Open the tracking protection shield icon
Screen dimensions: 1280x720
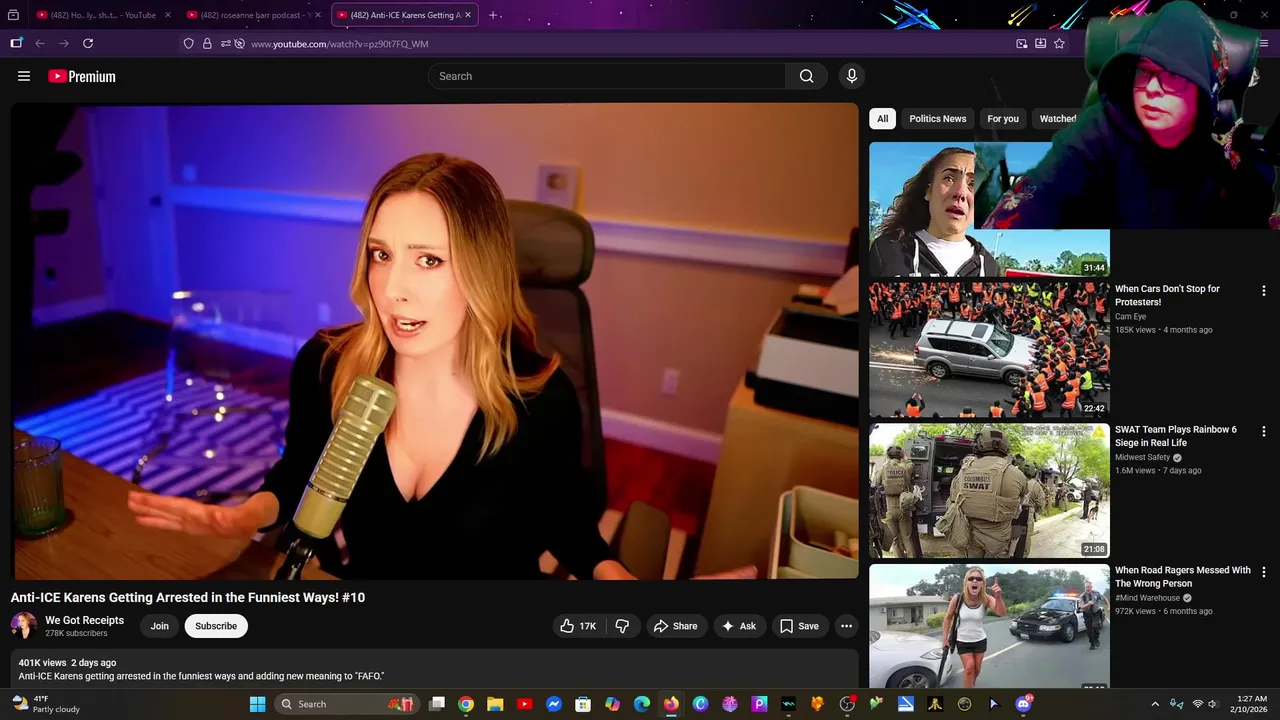tap(188, 44)
